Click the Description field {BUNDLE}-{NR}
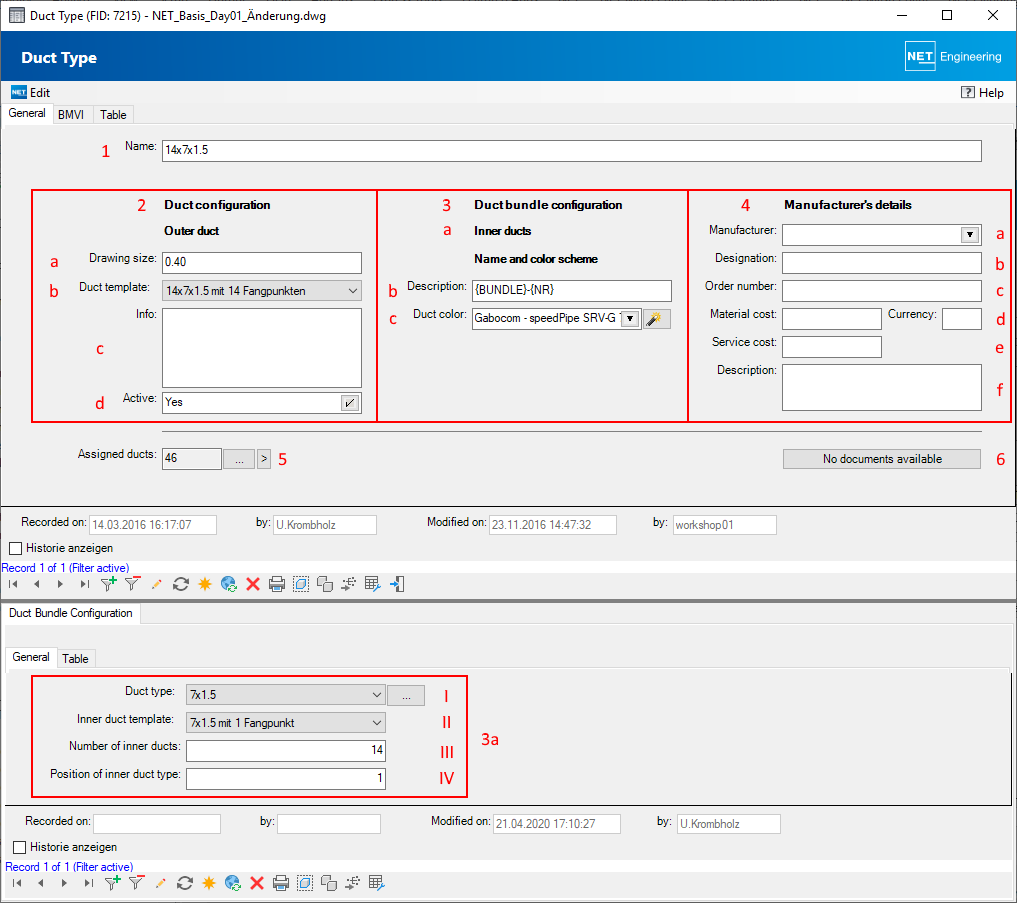The width and height of the screenshot is (1017, 903). click(571, 290)
